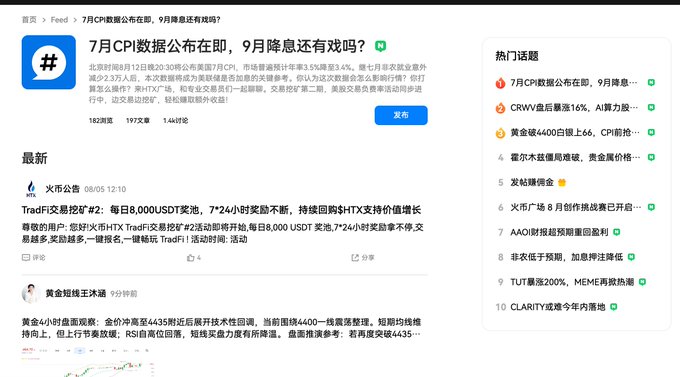680x377 pixels.
Task: Open the 黄金短线王沐涵 author name
Action: (x=76, y=294)
